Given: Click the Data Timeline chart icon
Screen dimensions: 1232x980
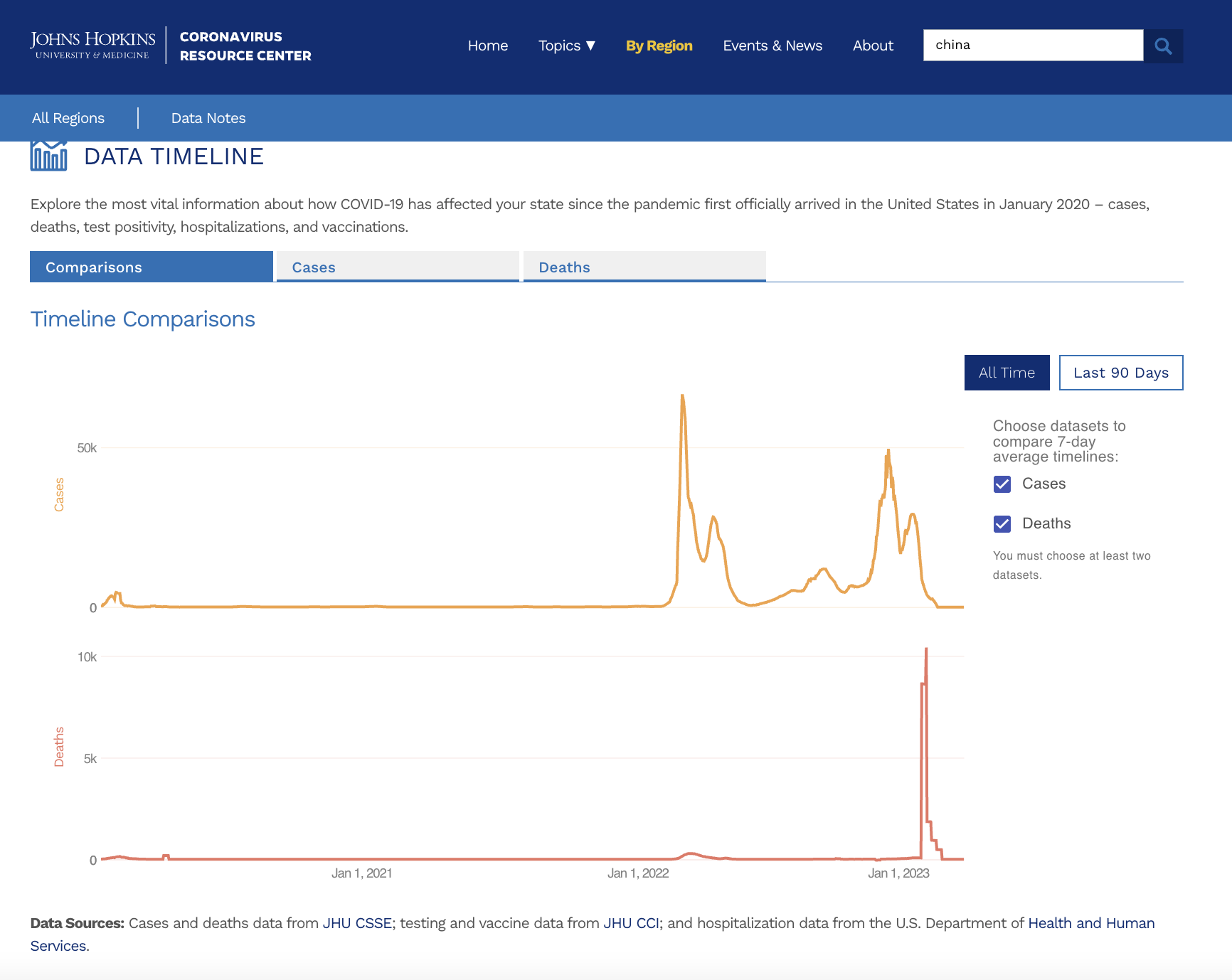Looking at the screenshot, I should 48,156.
